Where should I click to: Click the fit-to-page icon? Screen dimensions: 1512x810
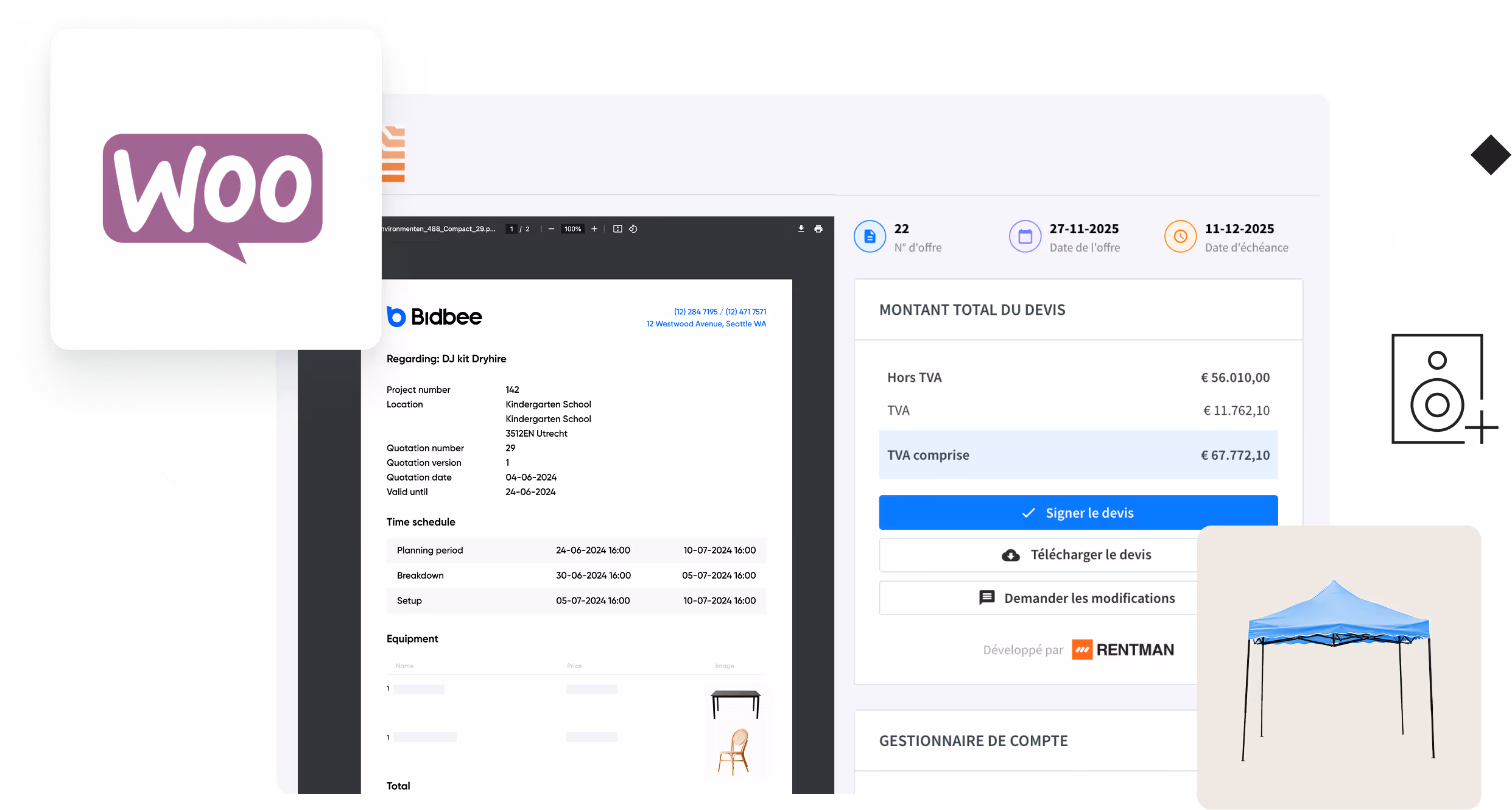click(x=617, y=229)
